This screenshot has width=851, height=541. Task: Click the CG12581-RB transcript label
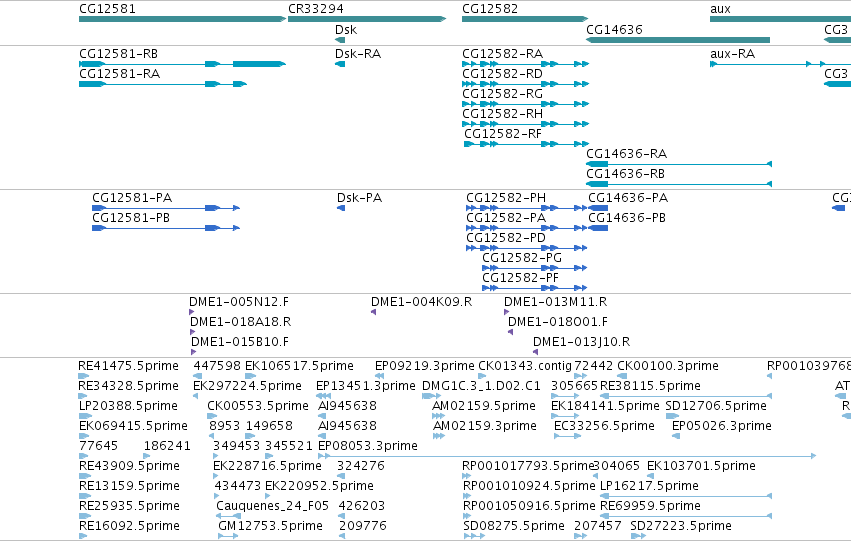click(118, 54)
